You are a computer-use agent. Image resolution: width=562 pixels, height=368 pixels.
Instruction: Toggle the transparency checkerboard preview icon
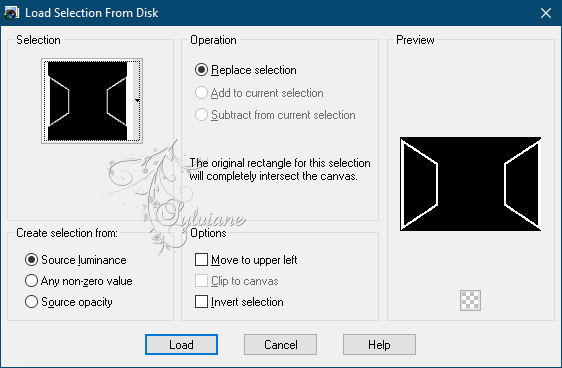[x=470, y=300]
